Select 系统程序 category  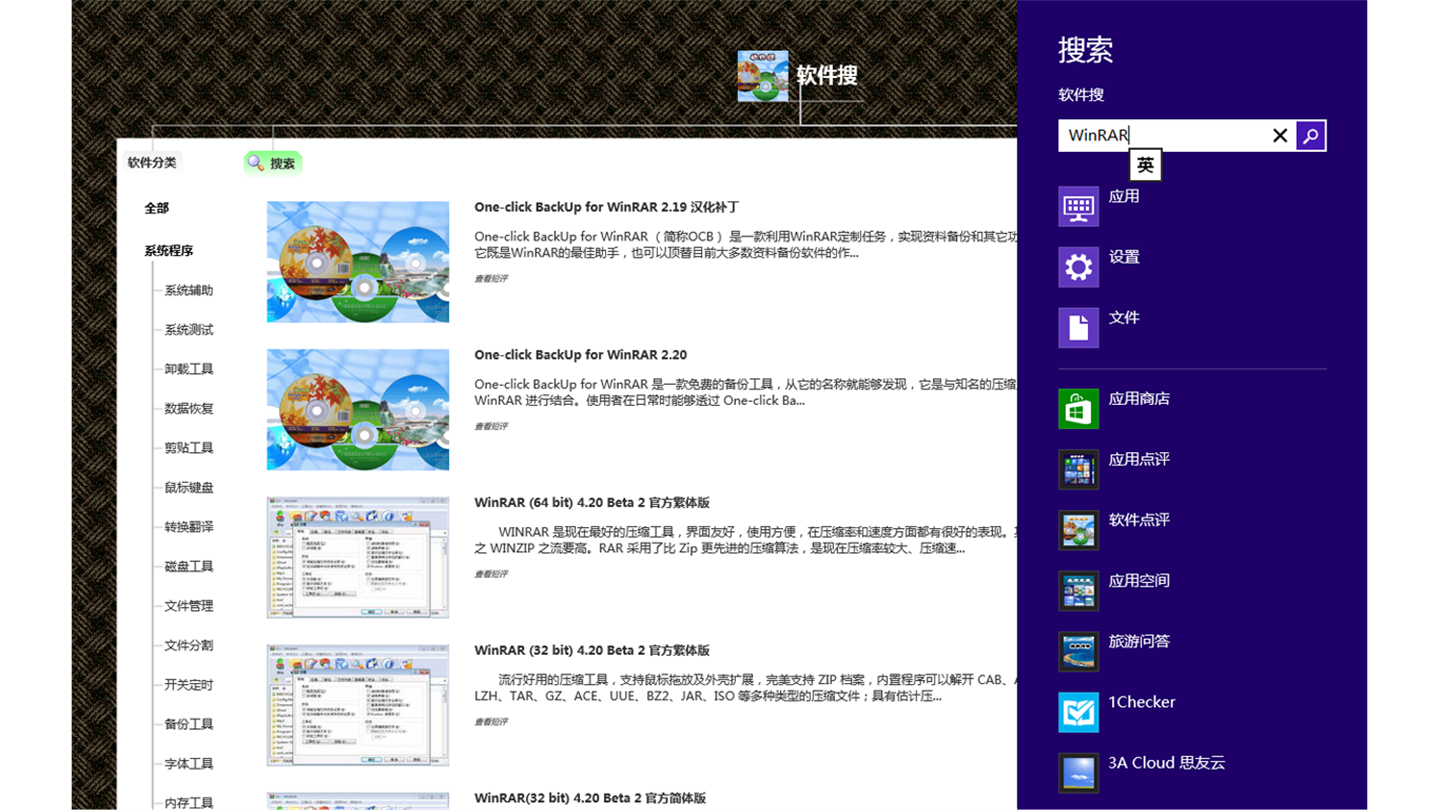point(169,251)
